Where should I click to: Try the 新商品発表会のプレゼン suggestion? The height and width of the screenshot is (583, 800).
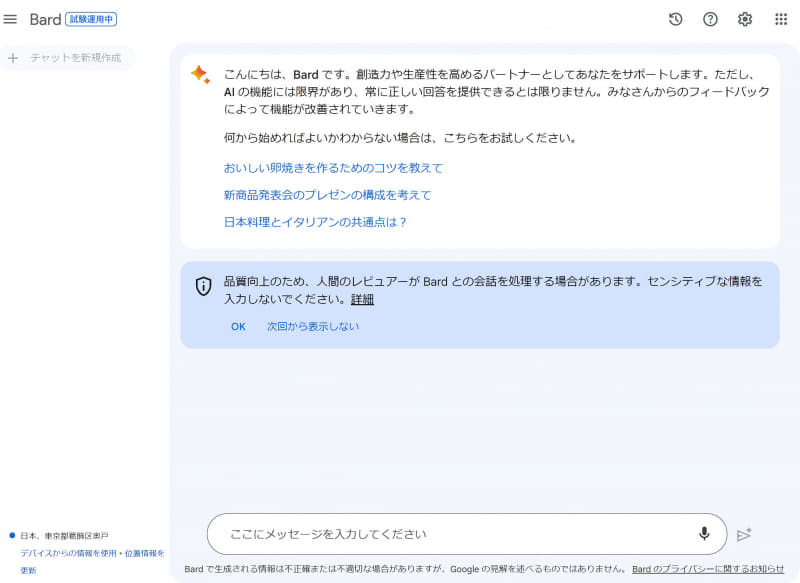click(x=328, y=195)
